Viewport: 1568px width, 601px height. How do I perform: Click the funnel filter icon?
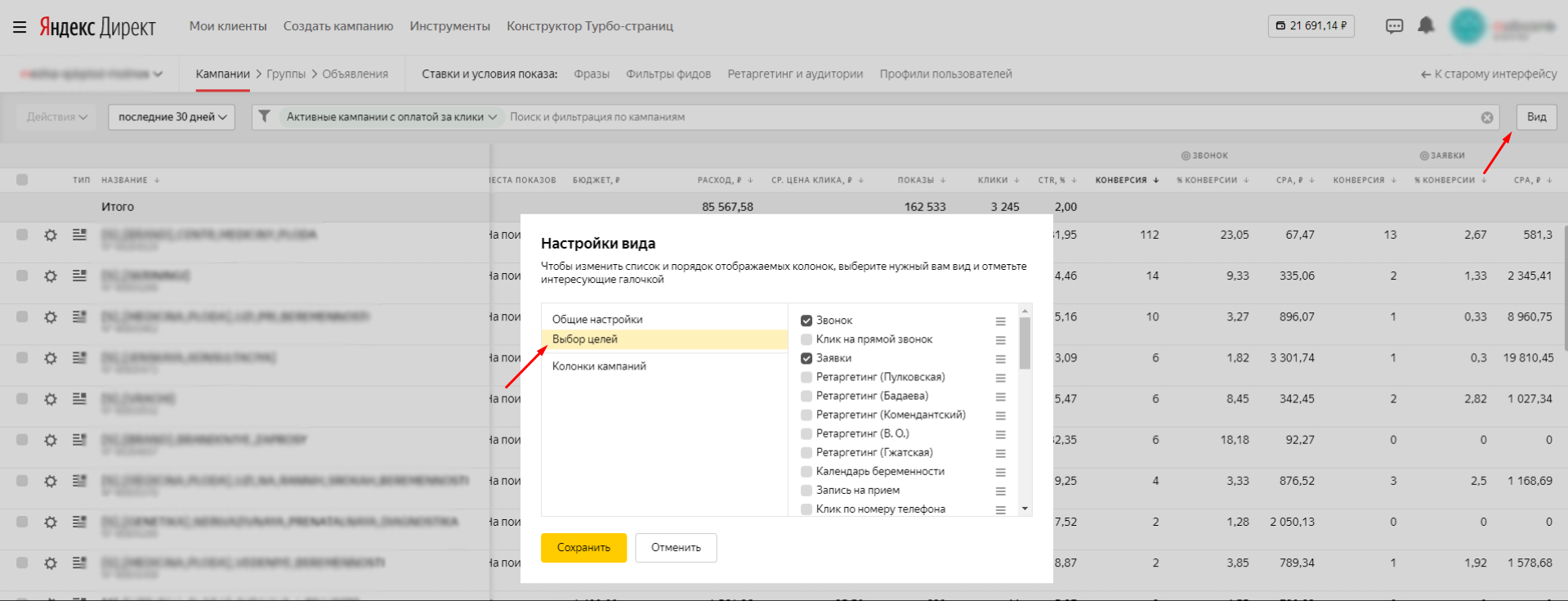(x=264, y=117)
